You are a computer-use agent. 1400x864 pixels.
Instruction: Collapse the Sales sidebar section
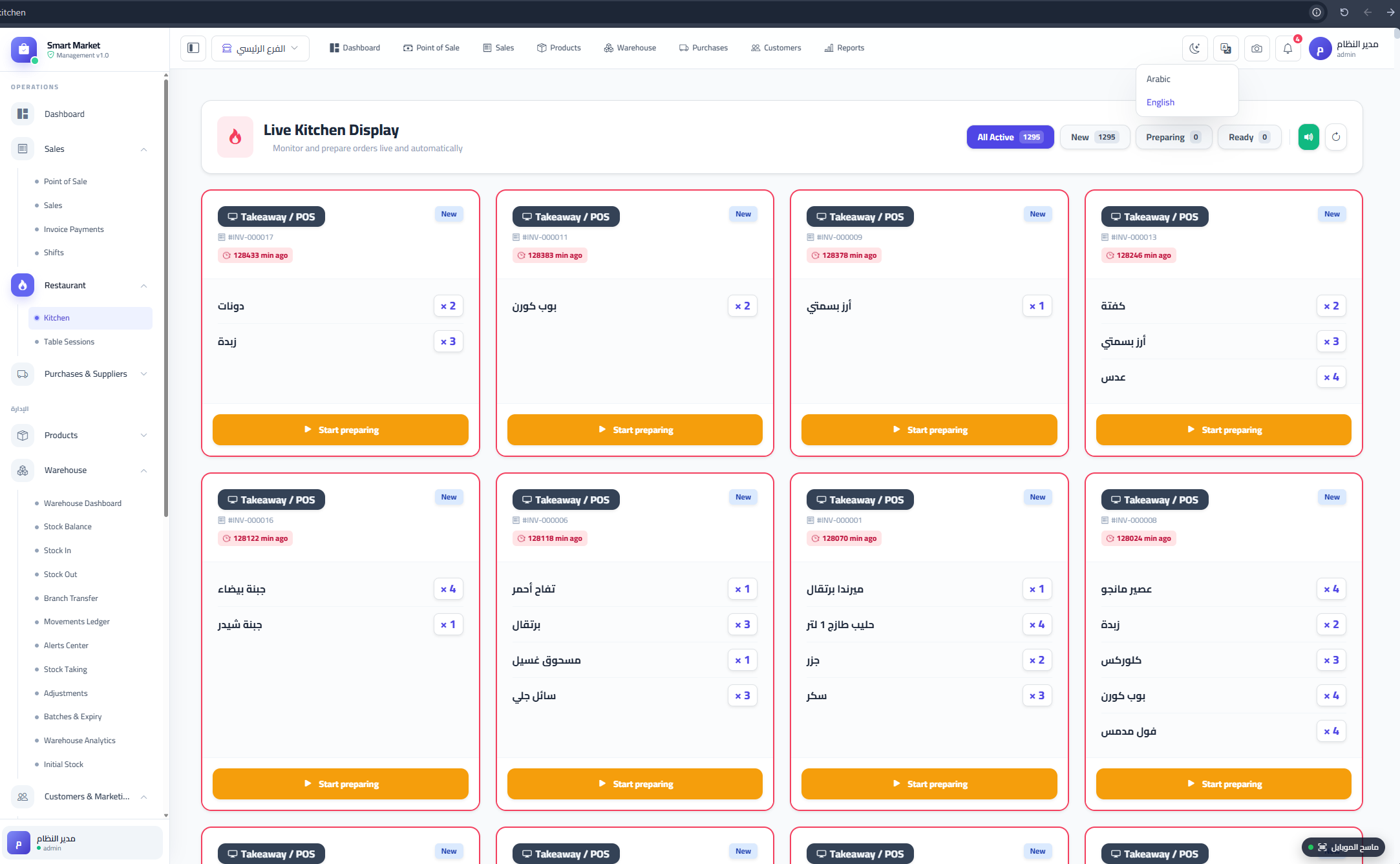pos(143,149)
